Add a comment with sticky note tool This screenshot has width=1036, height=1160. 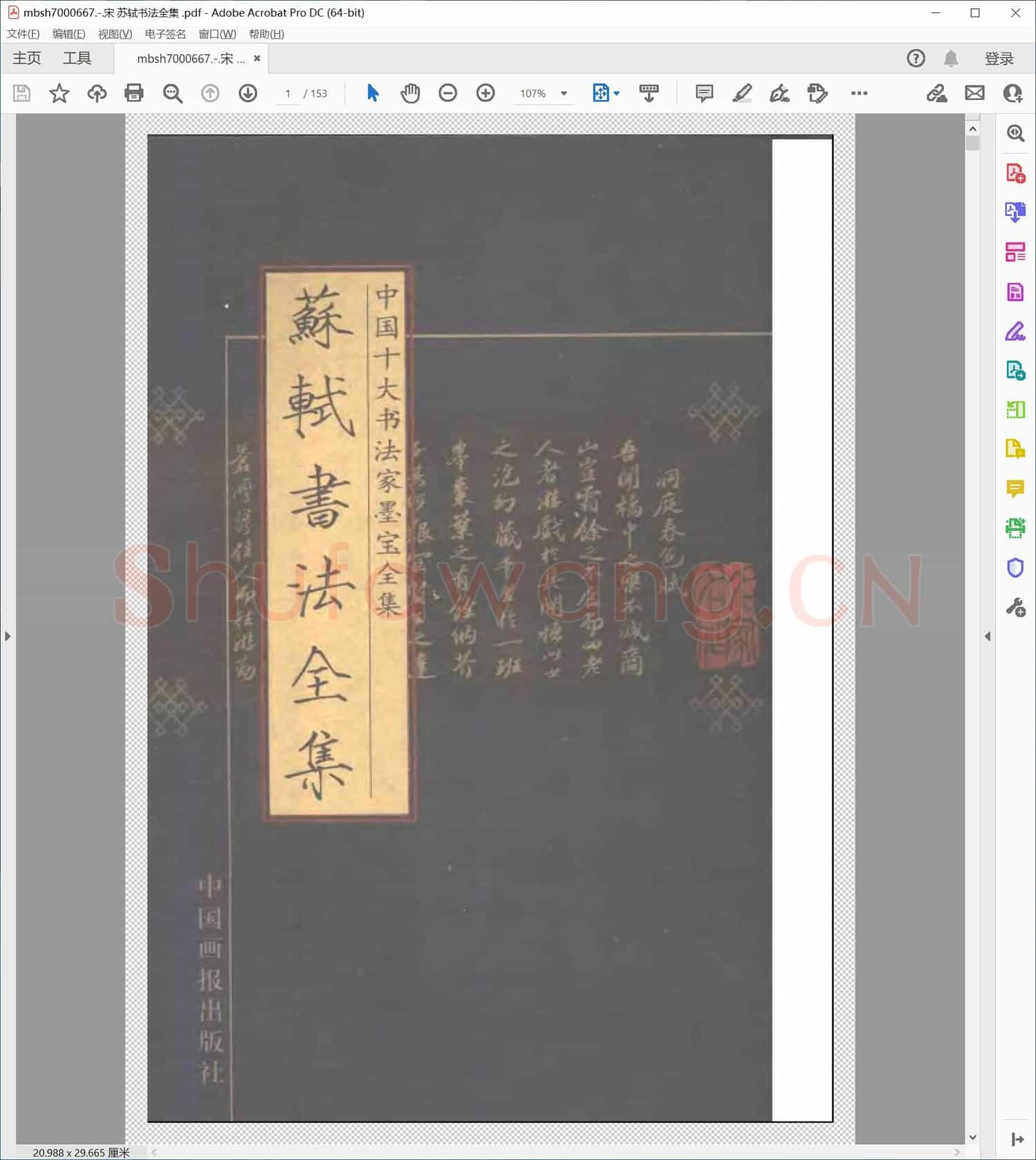(704, 93)
